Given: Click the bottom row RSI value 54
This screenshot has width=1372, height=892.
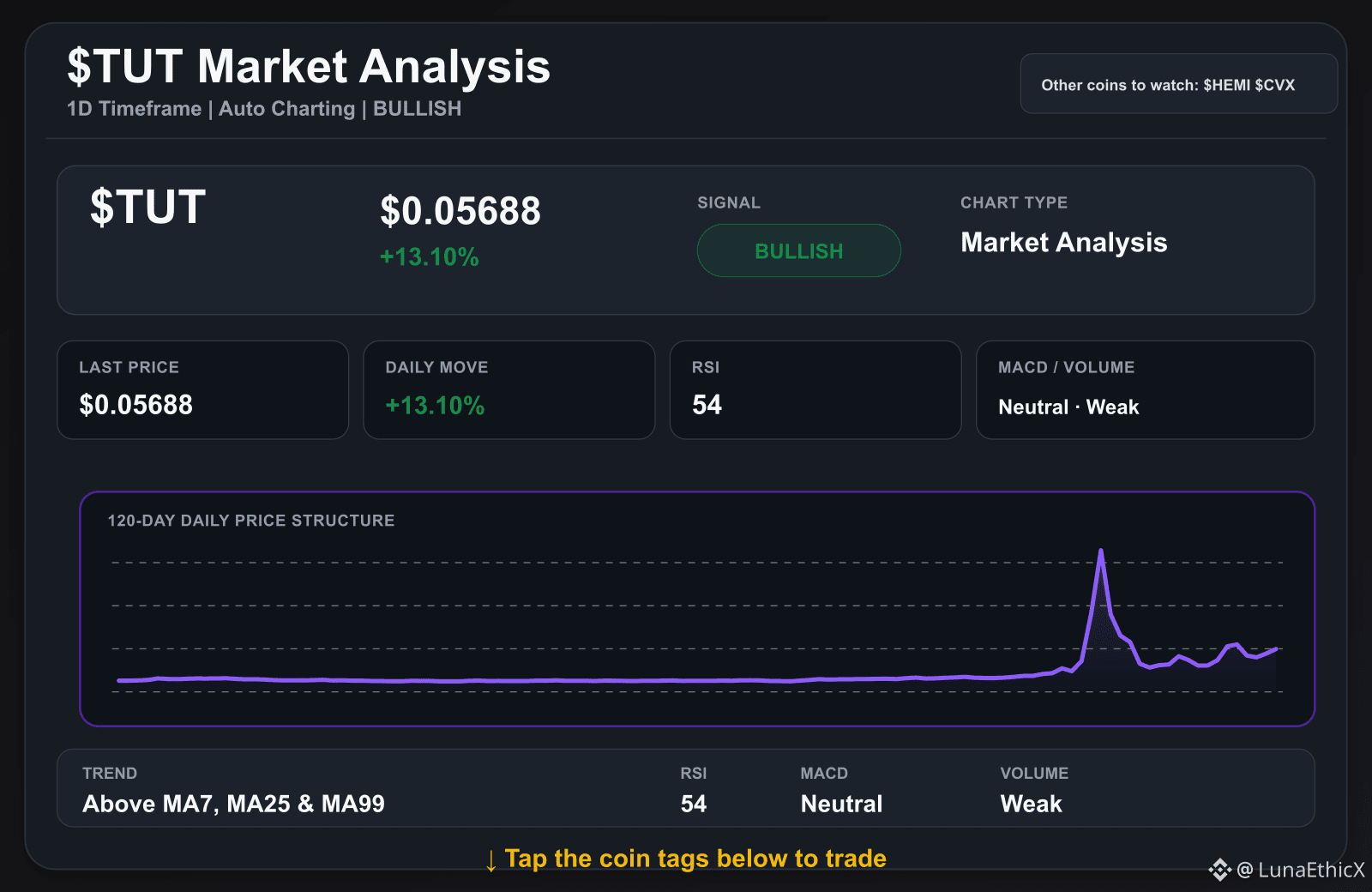Looking at the screenshot, I should click(x=693, y=804).
